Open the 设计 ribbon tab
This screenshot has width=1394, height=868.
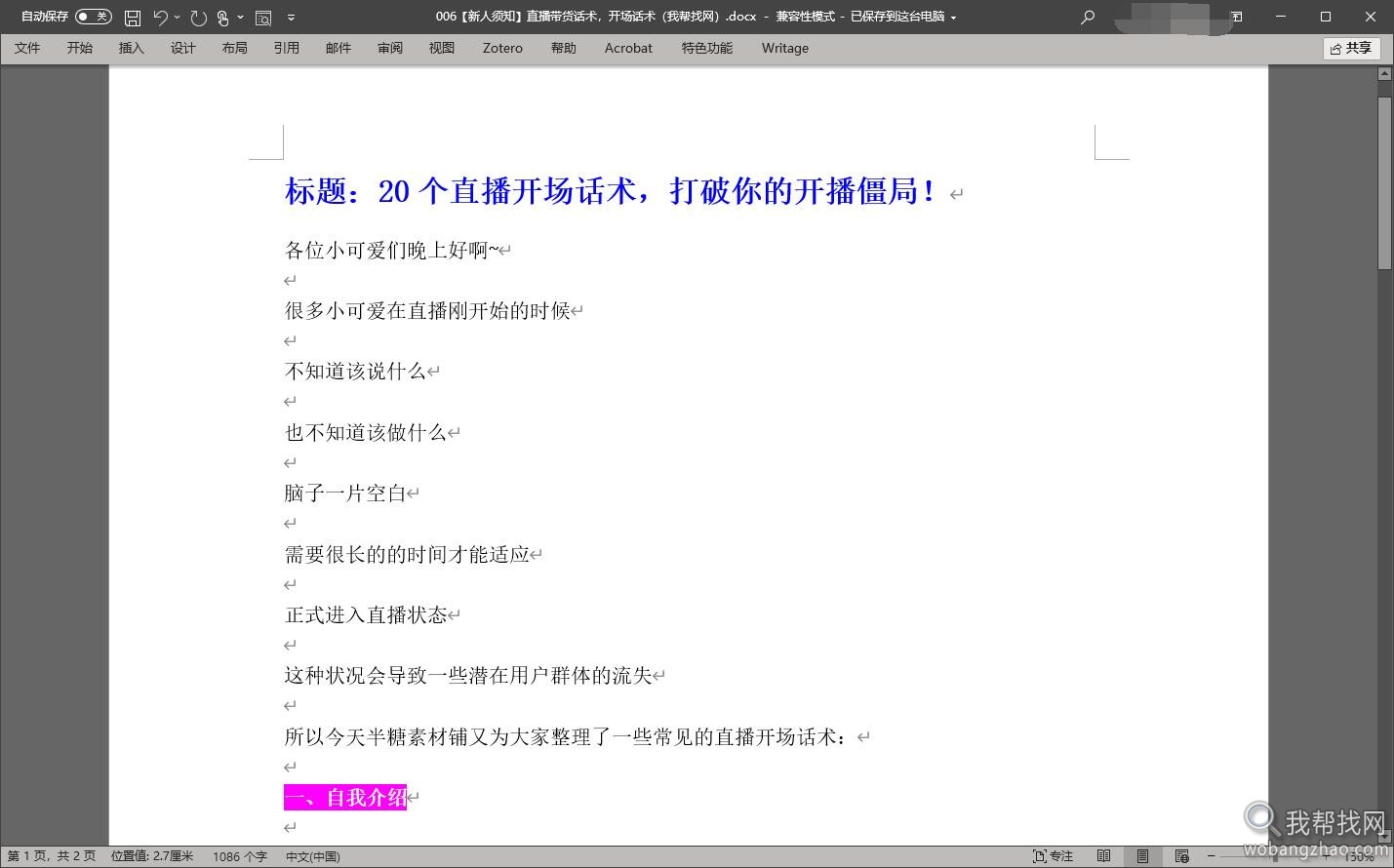pos(183,48)
